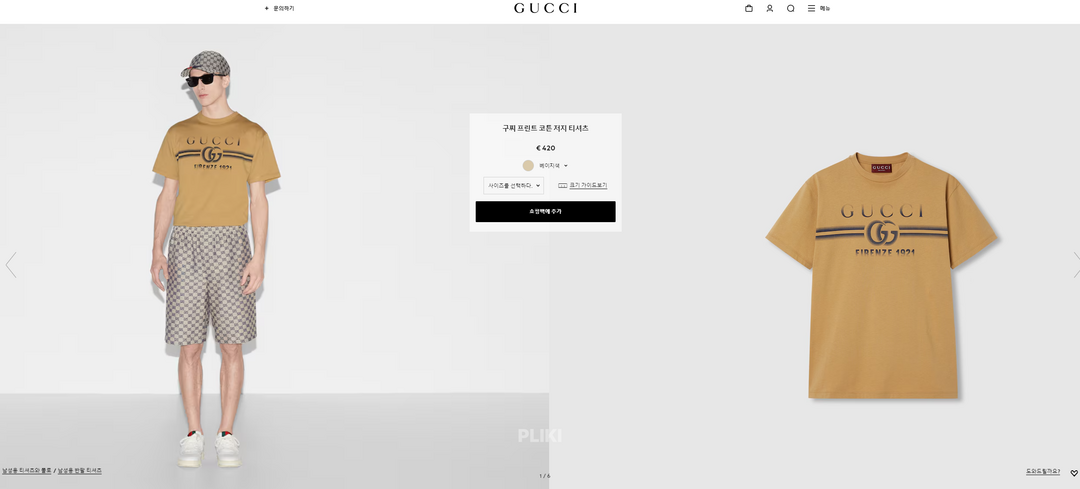The height and width of the screenshot is (489, 1080).
Task: Click the plus icon beside contact us
Action: (267, 8)
